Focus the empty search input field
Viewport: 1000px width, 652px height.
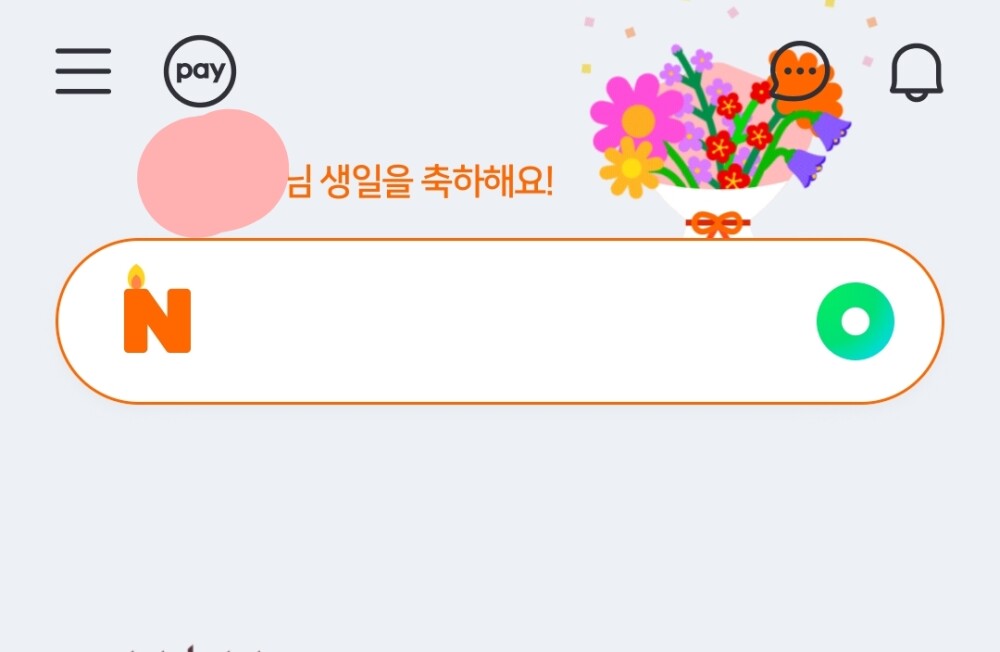pos(500,321)
